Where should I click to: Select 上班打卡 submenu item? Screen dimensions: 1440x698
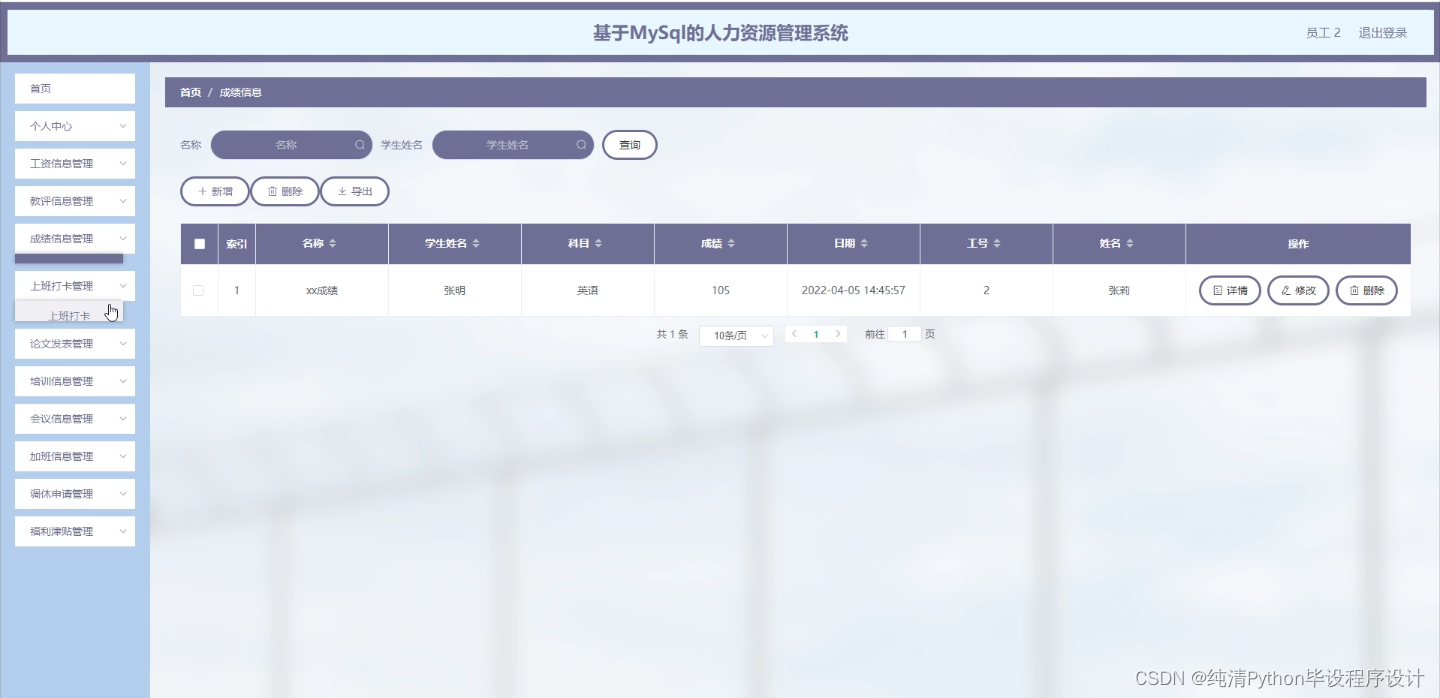[x=69, y=314]
